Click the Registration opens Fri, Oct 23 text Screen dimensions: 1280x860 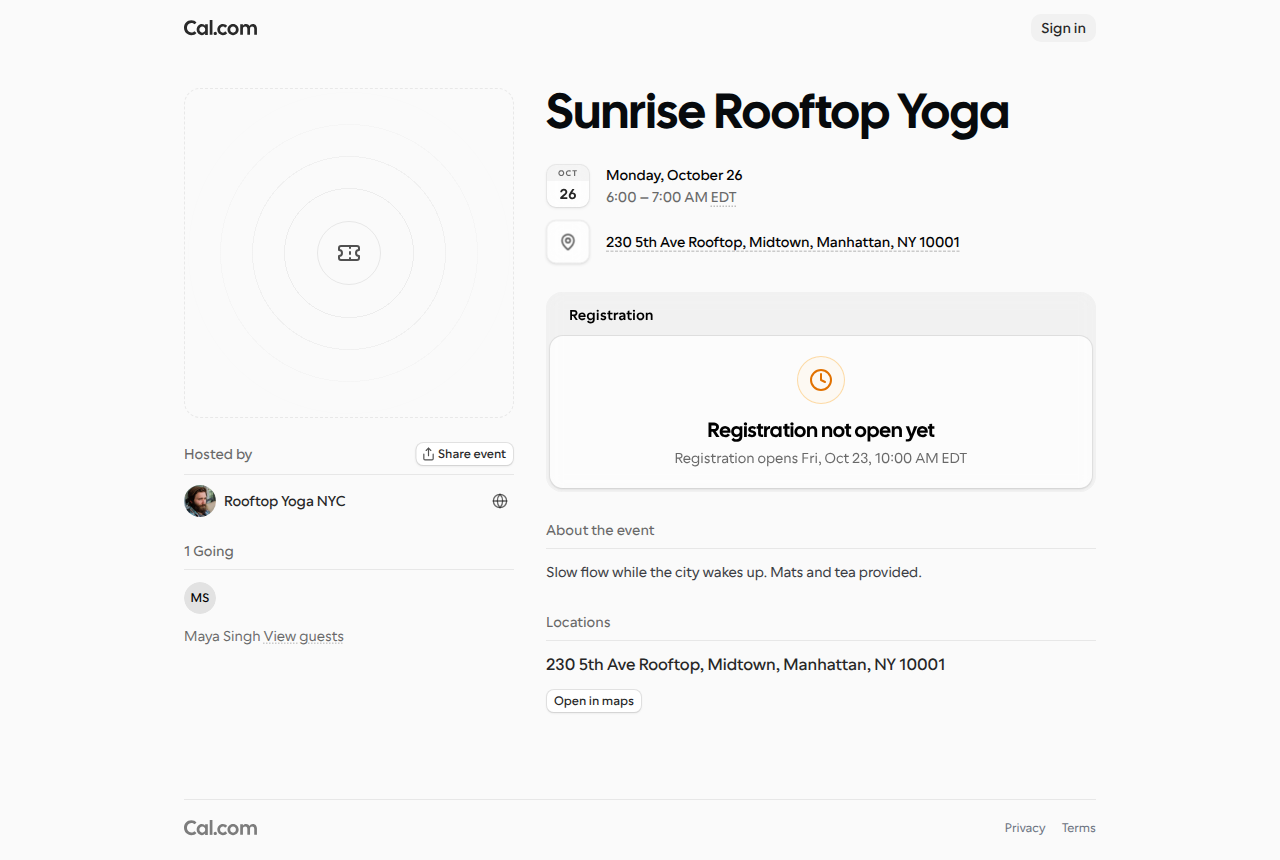[821, 458]
